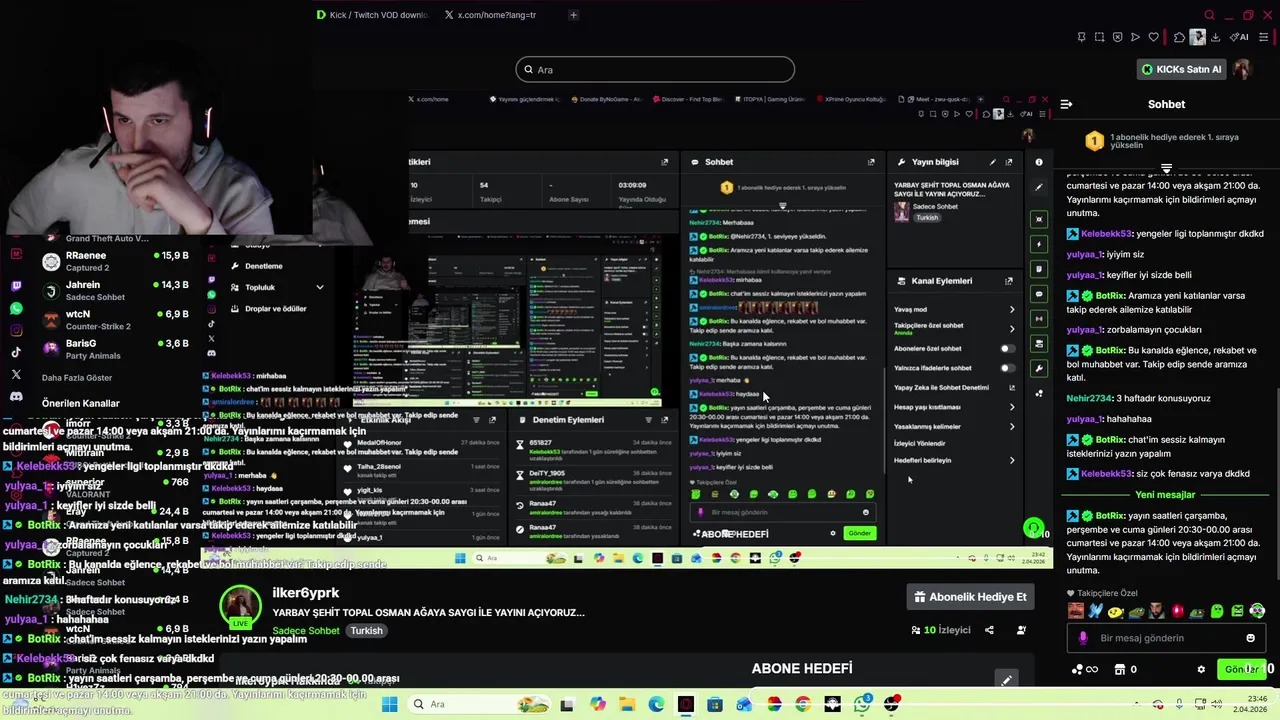The width and height of the screenshot is (1280, 720).
Task: Click the channel points infinity icon
Action: (x=1085, y=669)
